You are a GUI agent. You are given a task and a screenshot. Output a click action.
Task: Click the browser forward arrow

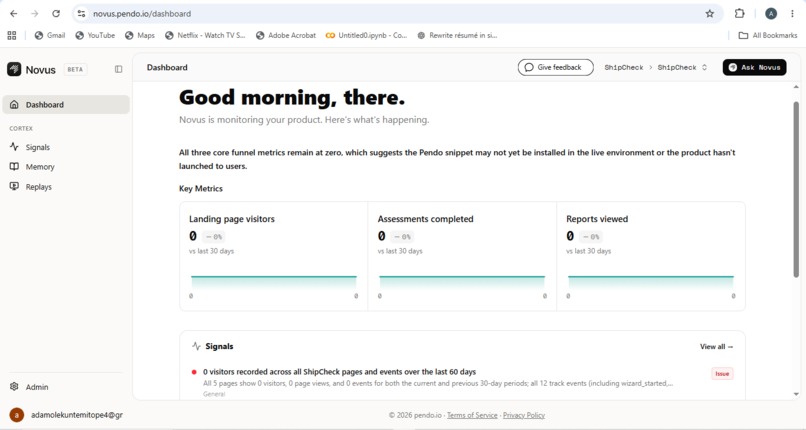tap(34, 14)
